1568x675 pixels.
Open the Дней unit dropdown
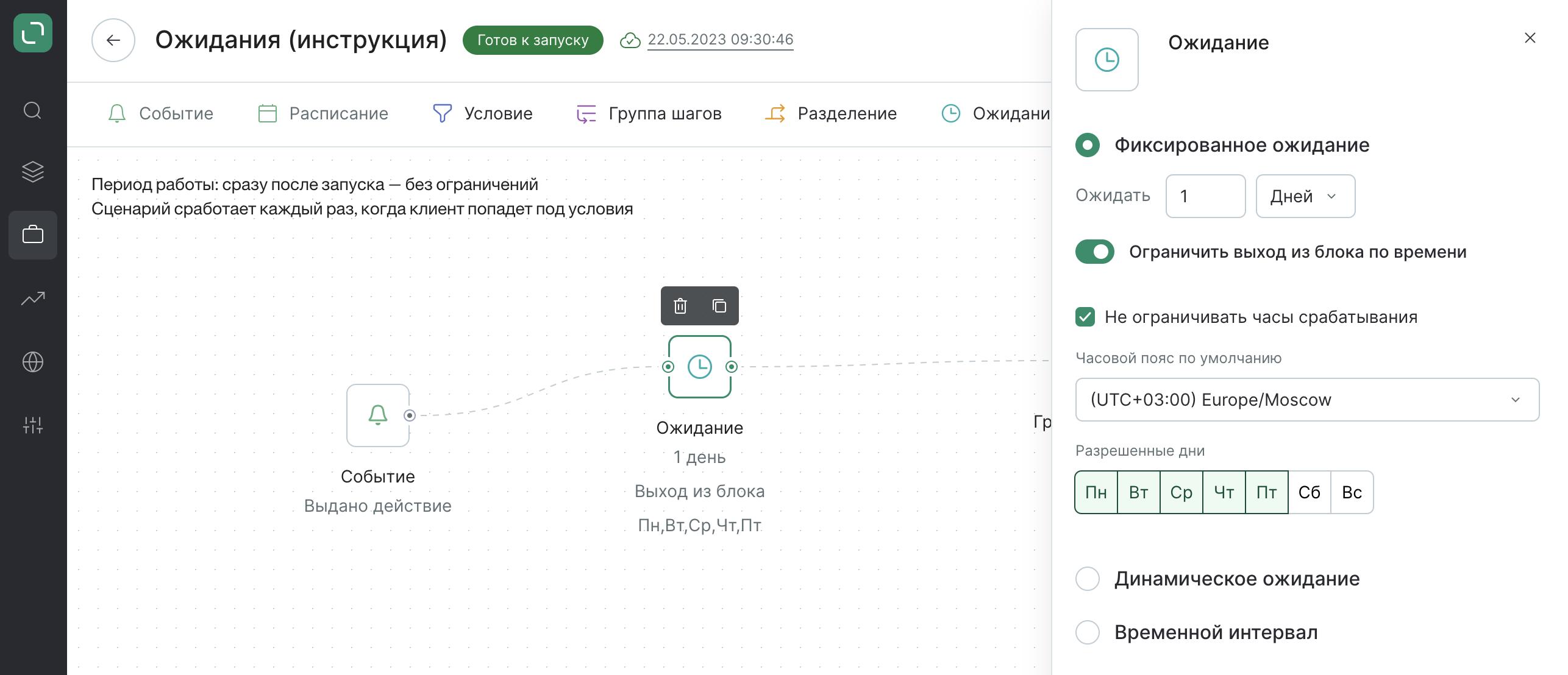click(1306, 196)
